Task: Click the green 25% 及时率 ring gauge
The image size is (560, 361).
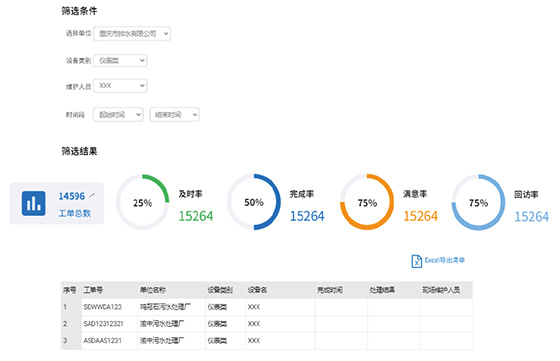Action: click(x=142, y=202)
